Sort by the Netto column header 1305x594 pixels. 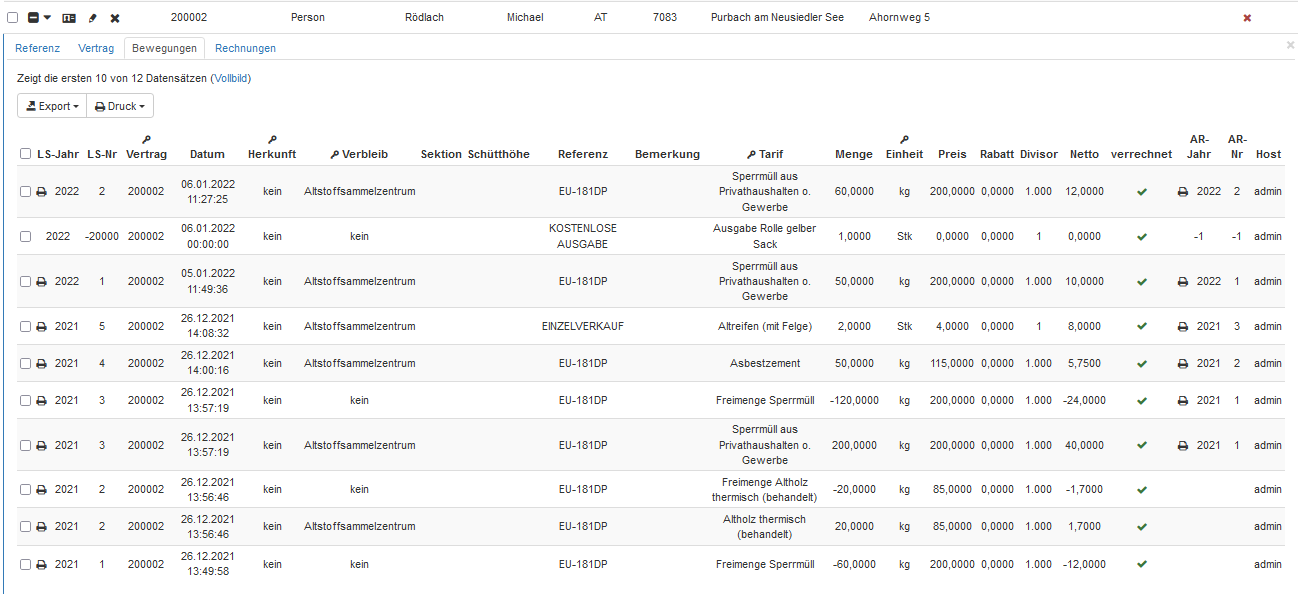point(1084,154)
